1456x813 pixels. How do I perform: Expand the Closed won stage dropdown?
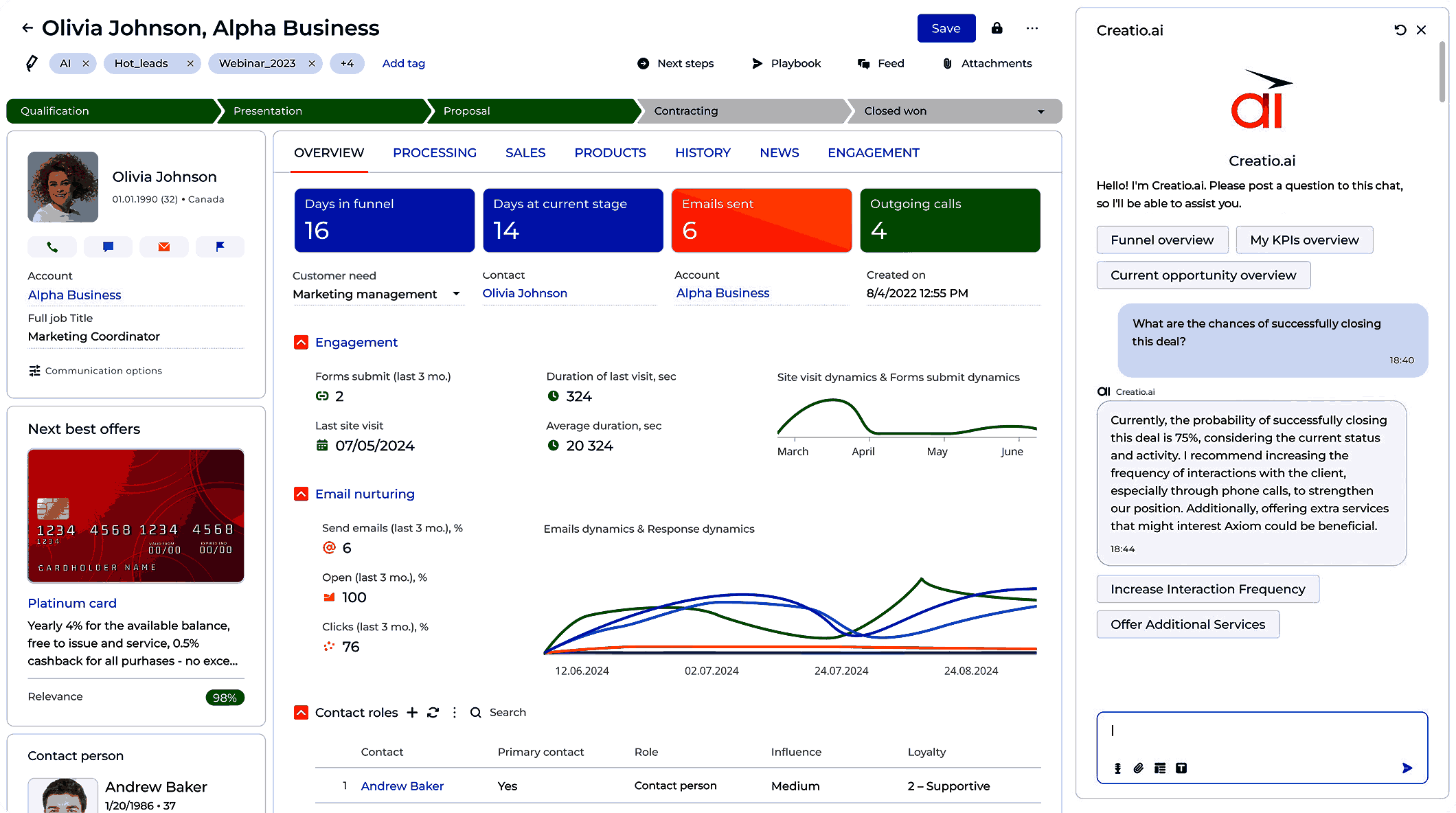point(1040,111)
